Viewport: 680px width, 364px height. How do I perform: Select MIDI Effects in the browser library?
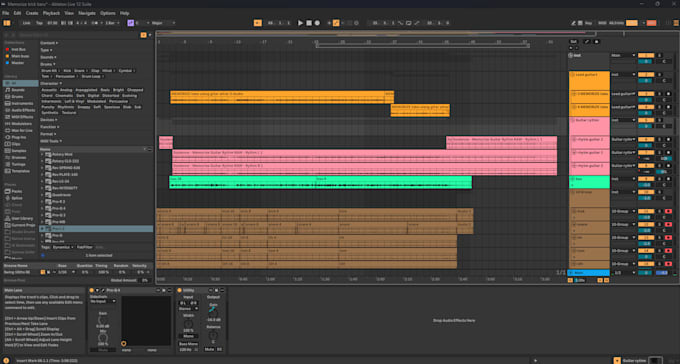tap(23, 117)
